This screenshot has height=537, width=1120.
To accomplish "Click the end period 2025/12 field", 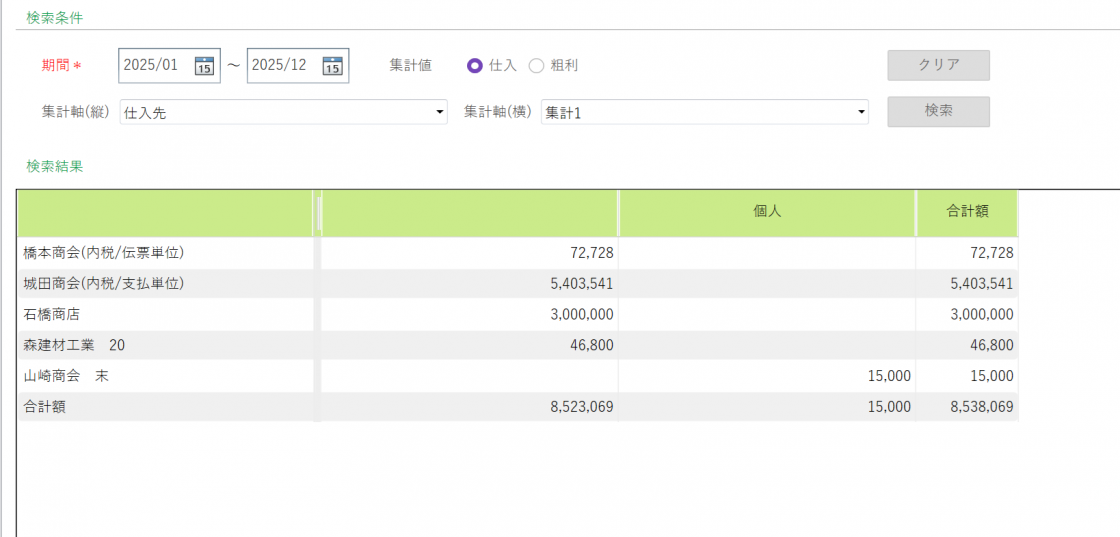I will (x=281, y=66).
